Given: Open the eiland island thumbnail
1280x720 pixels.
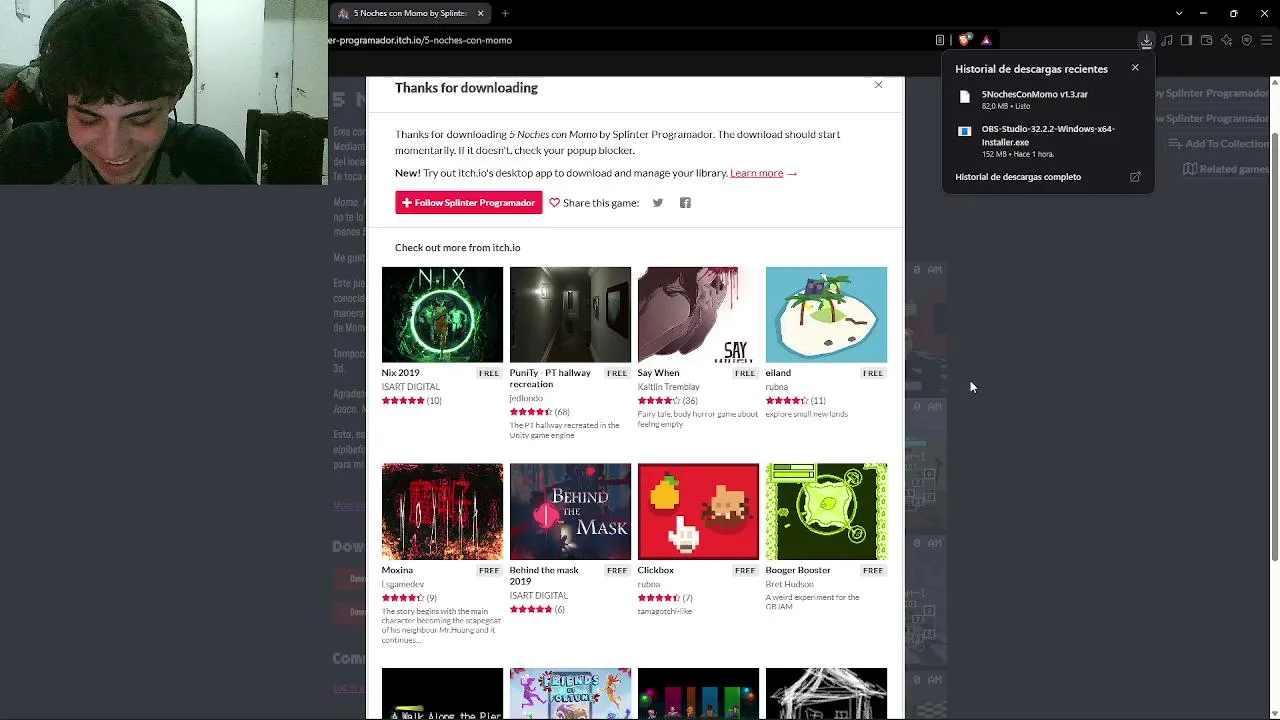Looking at the screenshot, I should point(826,314).
